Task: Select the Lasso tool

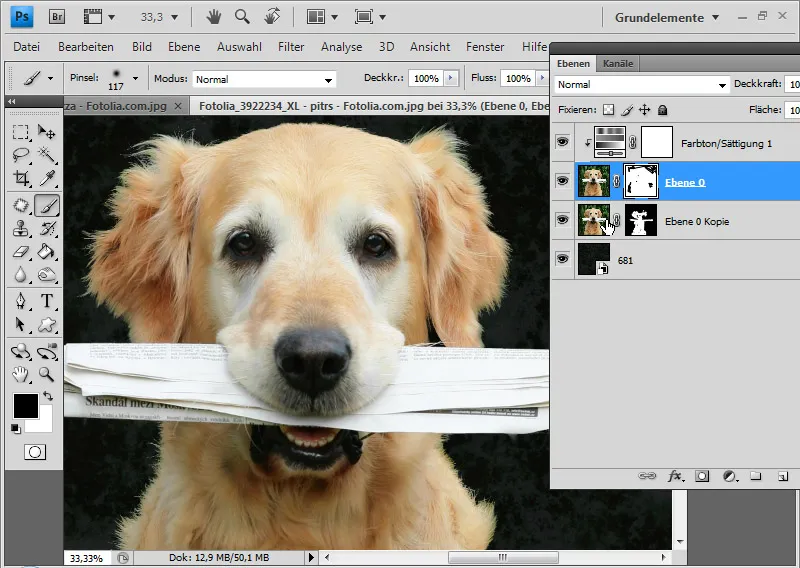Action: (21, 155)
